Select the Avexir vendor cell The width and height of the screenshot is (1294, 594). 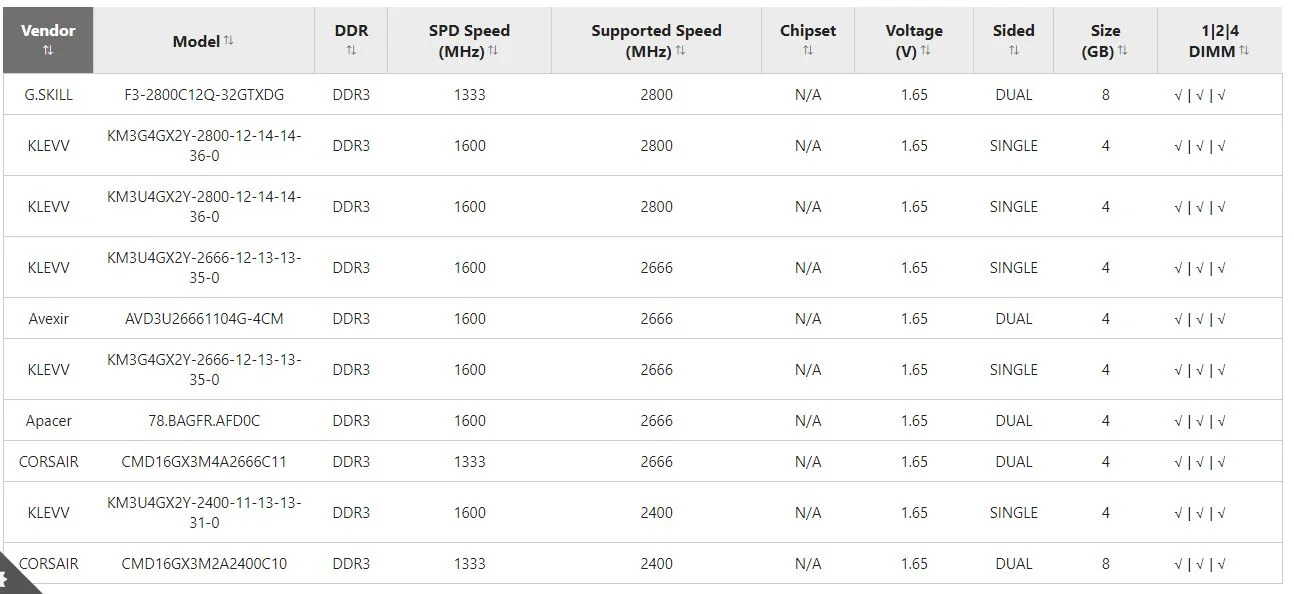(x=48, y=319)
